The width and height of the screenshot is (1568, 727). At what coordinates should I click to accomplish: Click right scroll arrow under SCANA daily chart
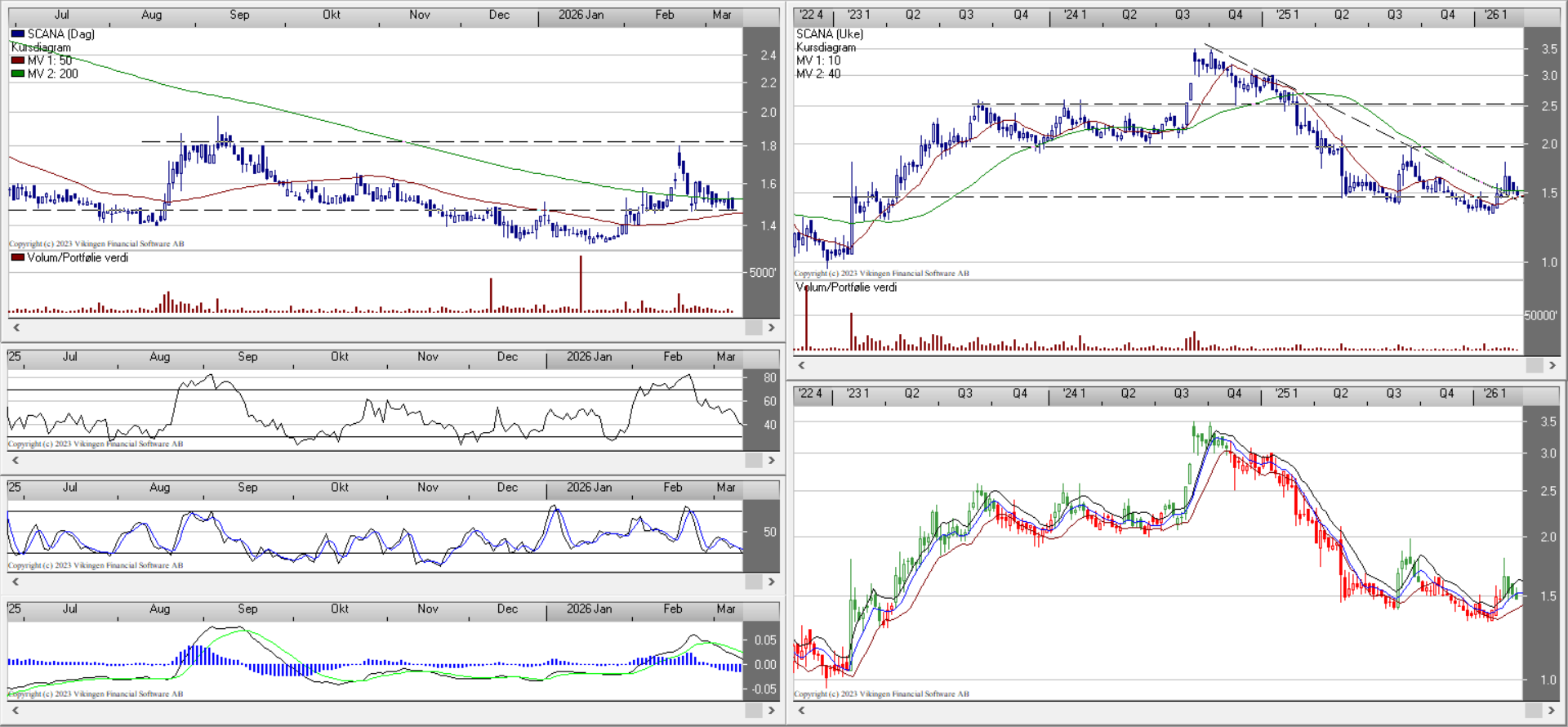(x=771, y=328)
